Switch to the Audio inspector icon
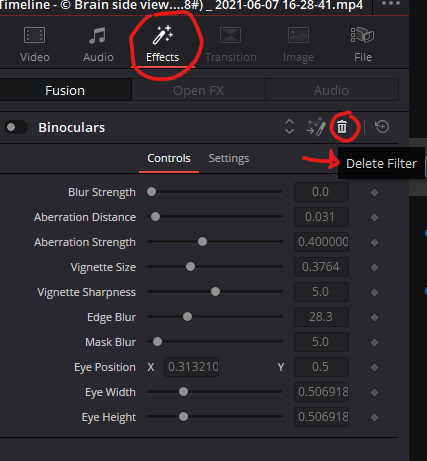This screenshot has height=461, width=427. (97, 36)
